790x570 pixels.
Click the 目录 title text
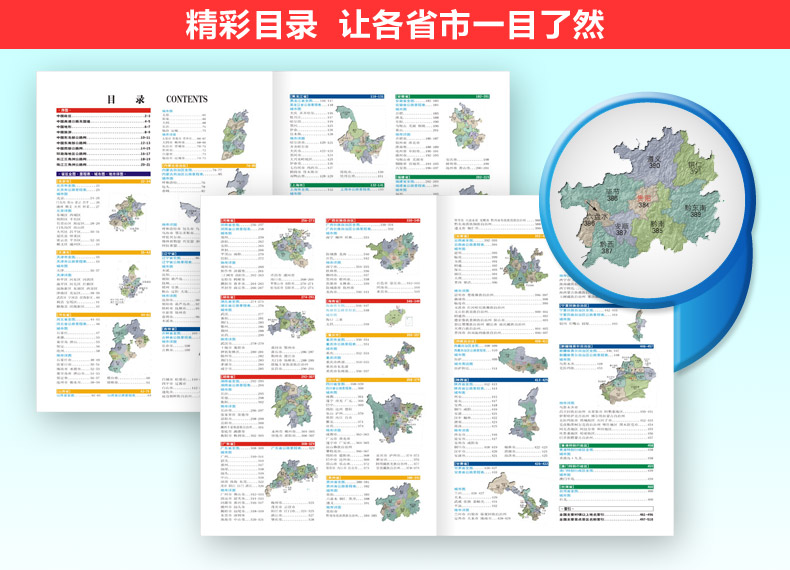[x=126, y=100]
